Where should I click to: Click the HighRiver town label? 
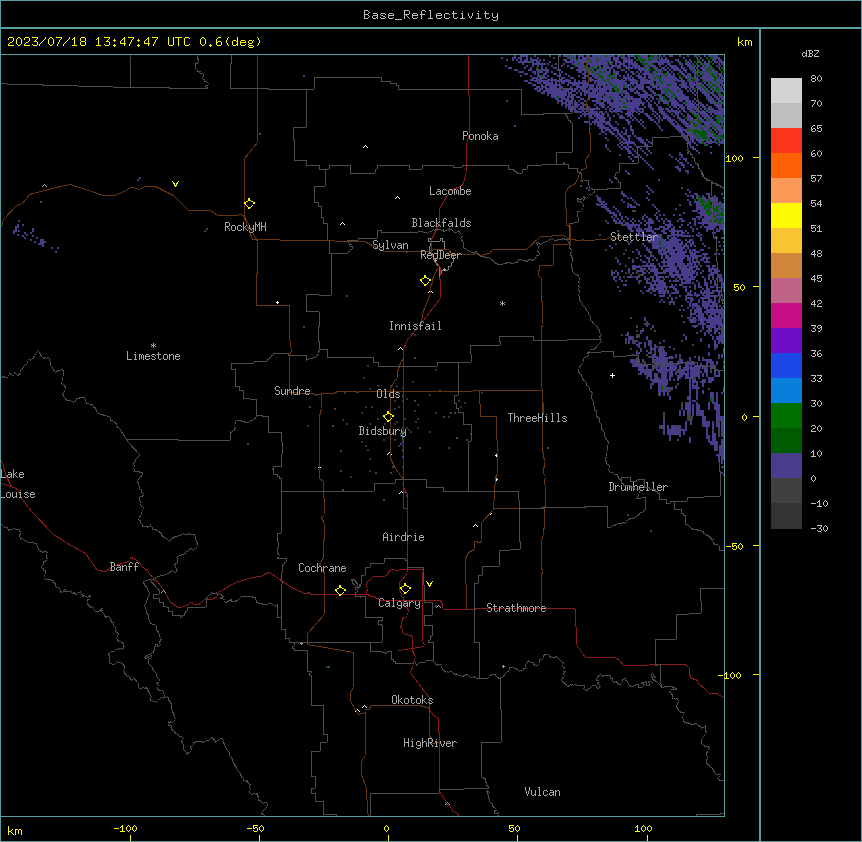coord(430,743)
